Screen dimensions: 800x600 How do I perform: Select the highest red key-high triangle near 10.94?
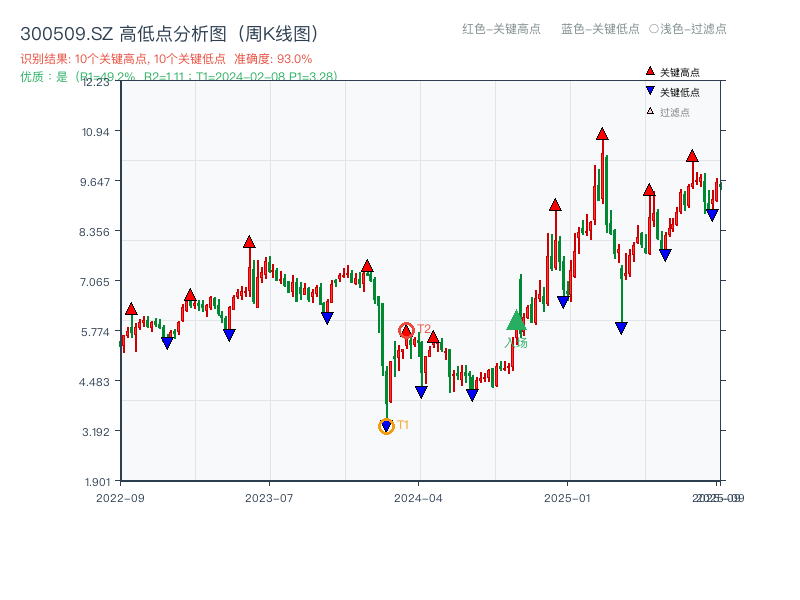[602, 134]
